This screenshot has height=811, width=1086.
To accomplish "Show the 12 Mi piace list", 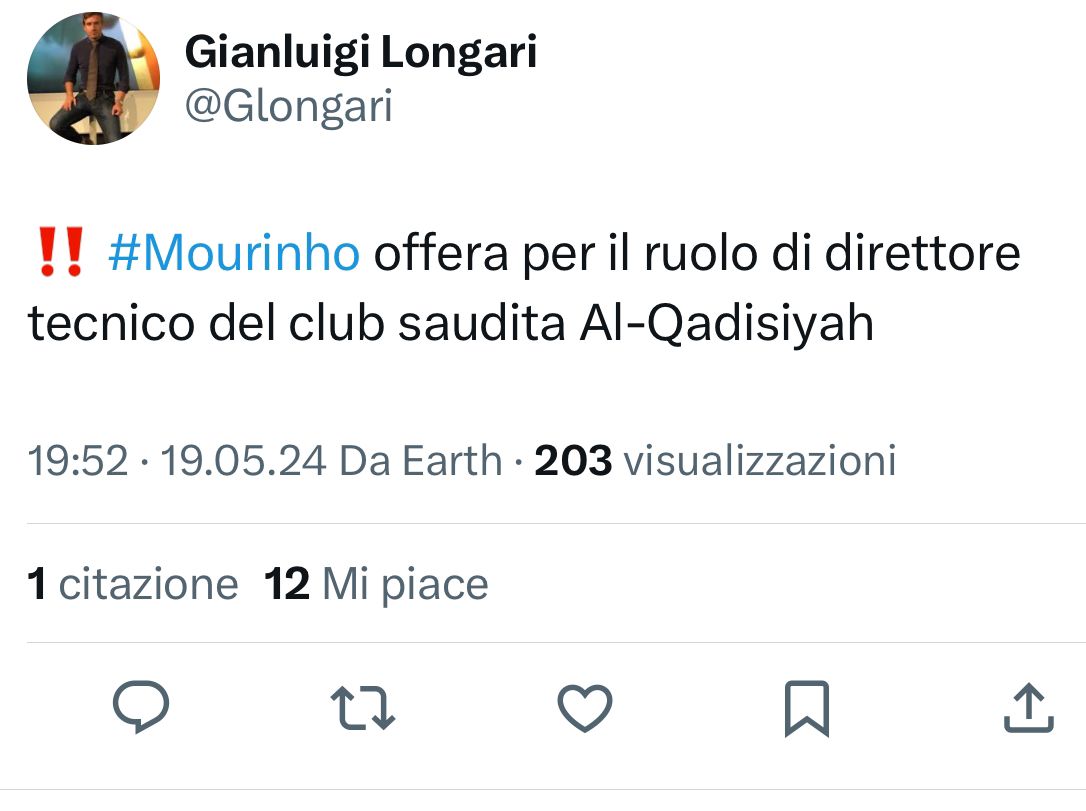I will click(x=376, y=584).
